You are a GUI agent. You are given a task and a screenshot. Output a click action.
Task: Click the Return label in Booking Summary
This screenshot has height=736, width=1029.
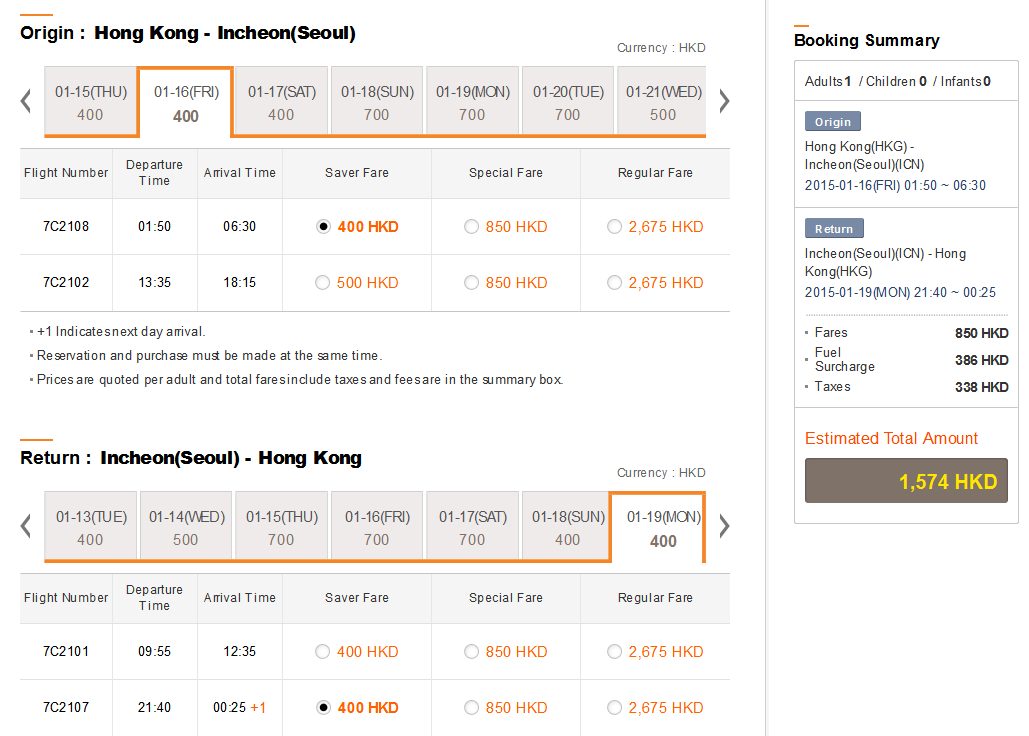[833, 229]
